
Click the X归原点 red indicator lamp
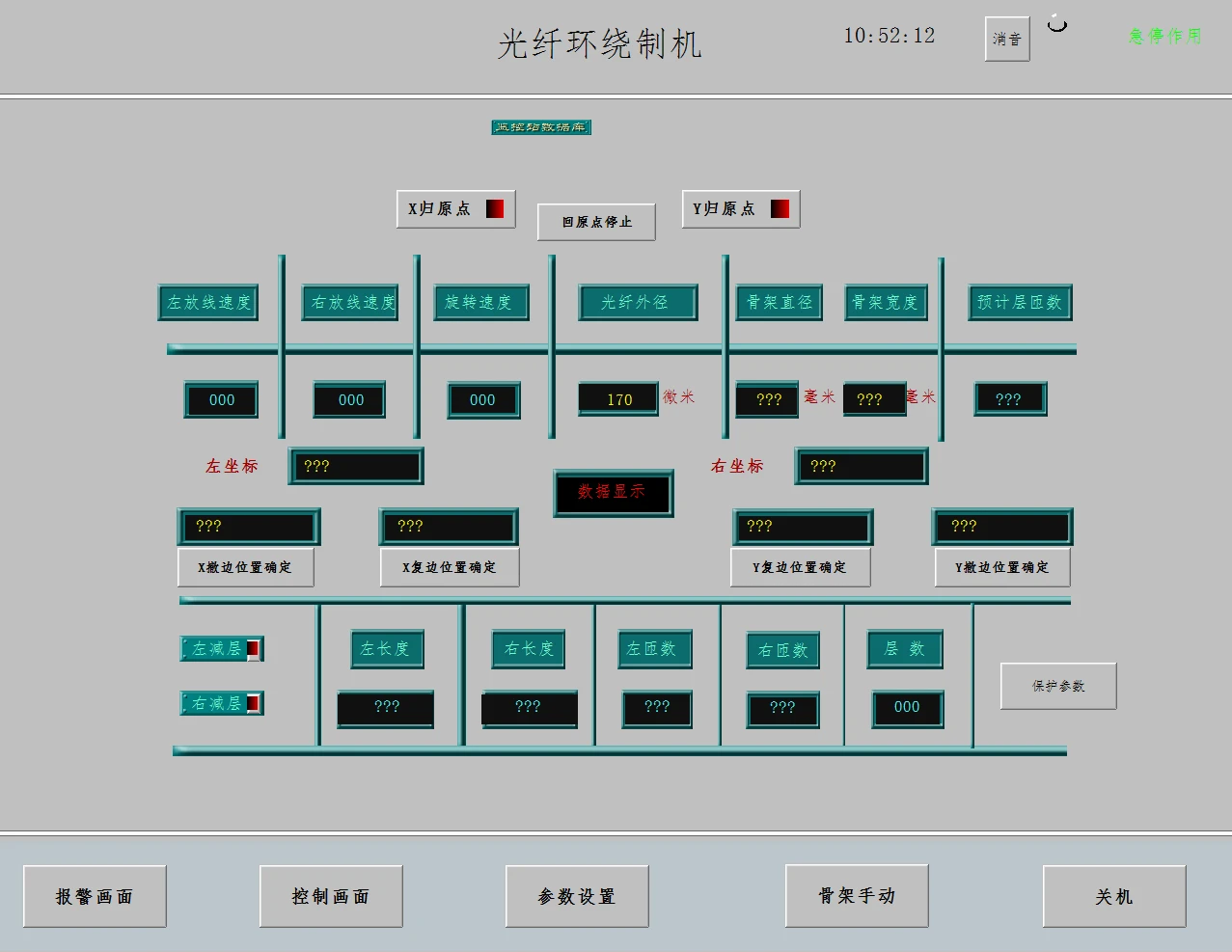tap(495, 209)
